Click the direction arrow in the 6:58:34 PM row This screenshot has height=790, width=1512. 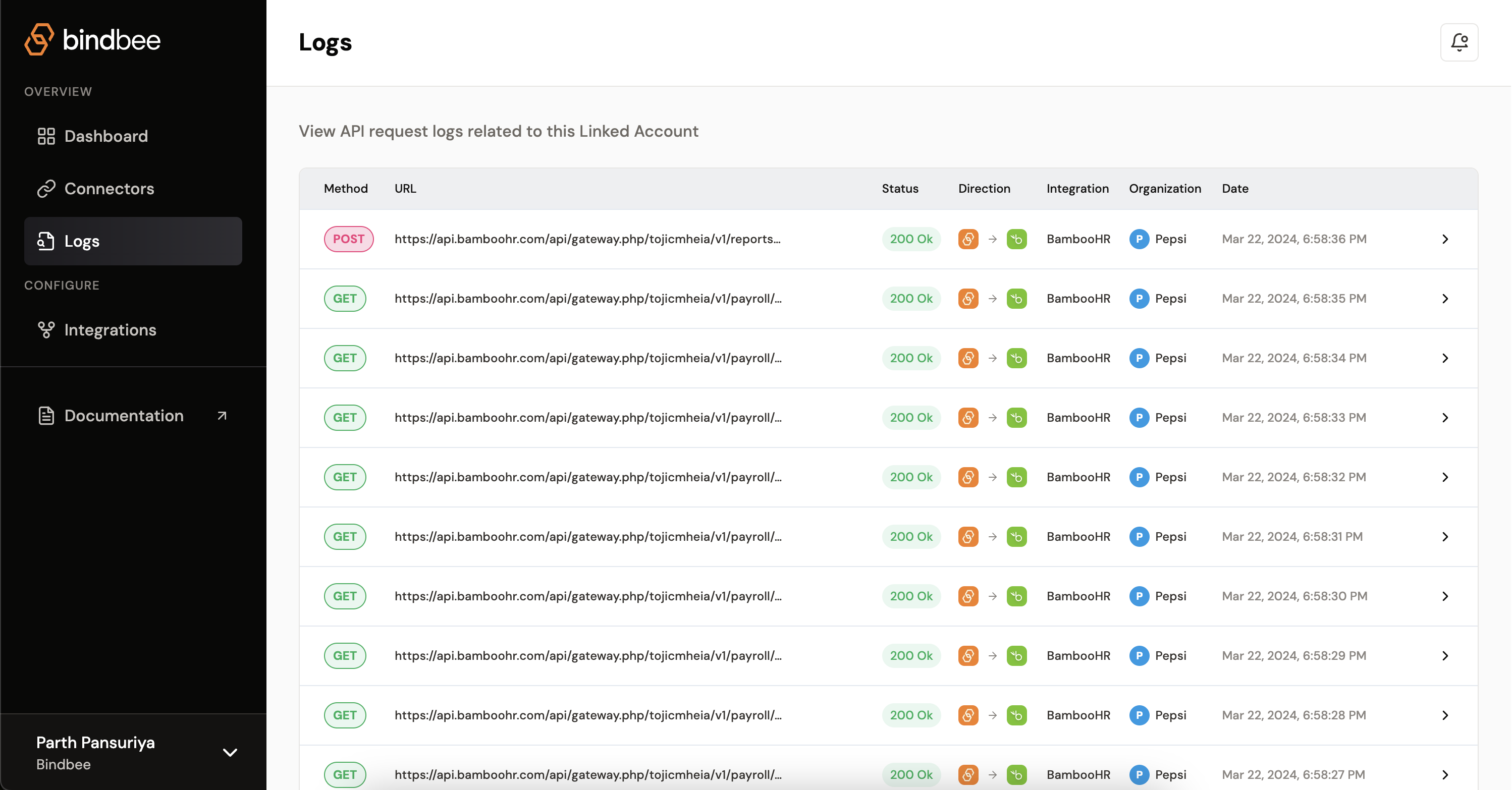(x=993, y=358)
